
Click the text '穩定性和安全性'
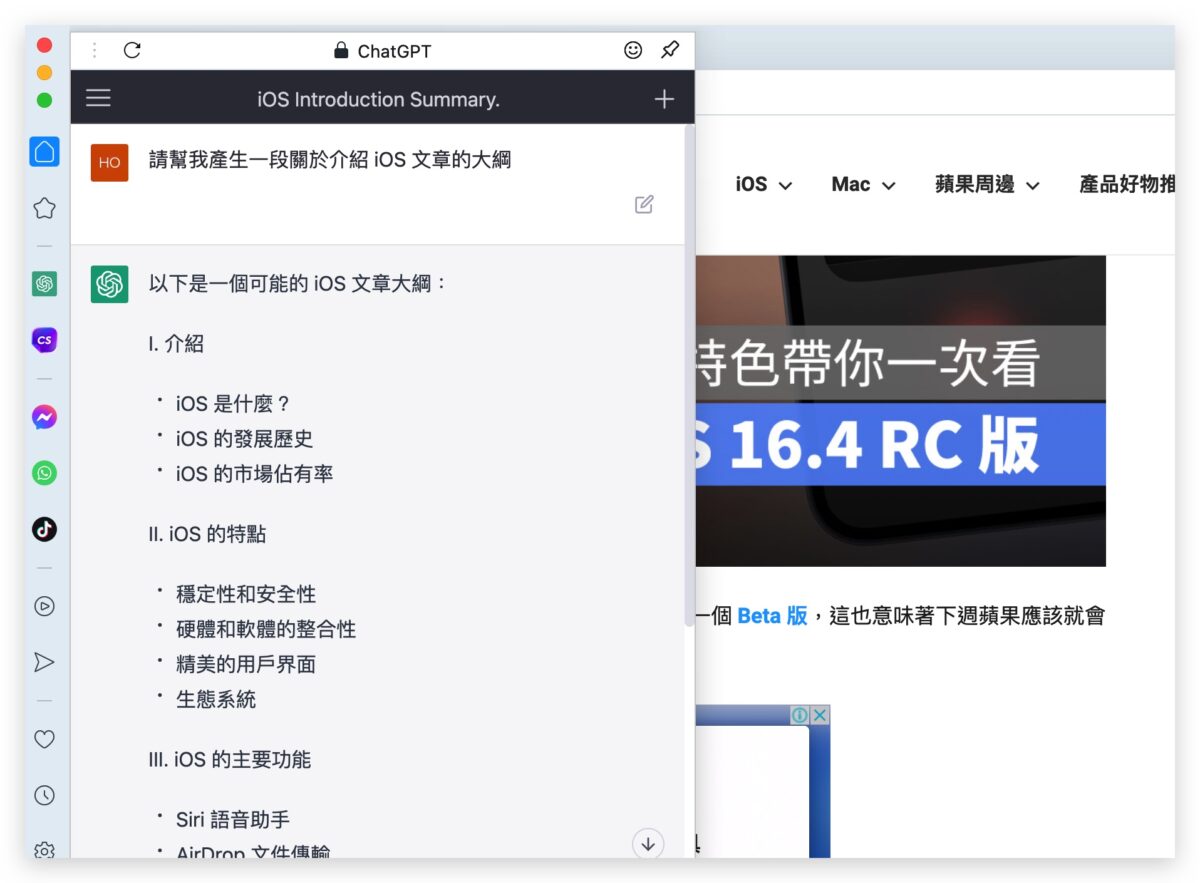tap(246, 594)
